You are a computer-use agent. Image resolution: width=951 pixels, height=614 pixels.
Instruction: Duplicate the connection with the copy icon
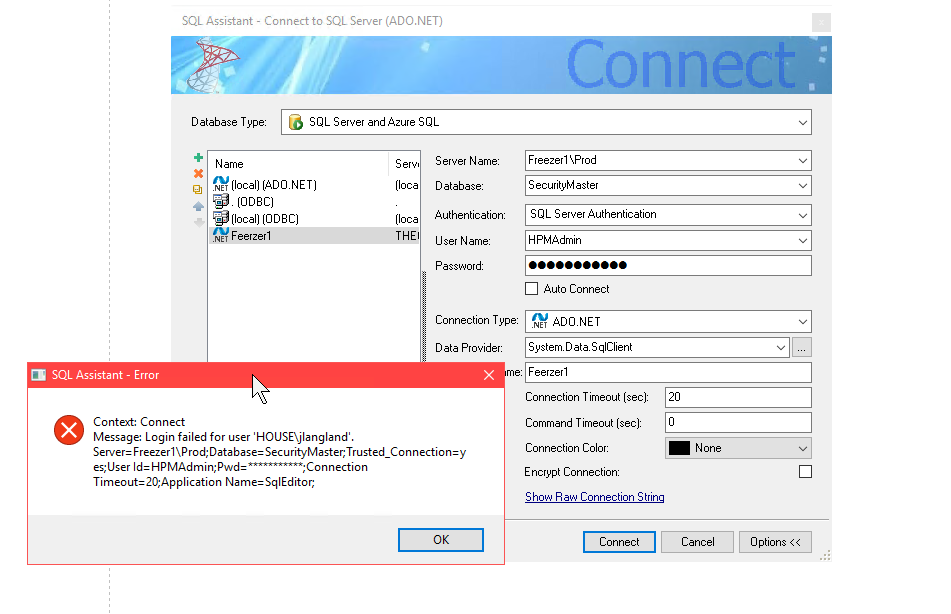pos(198,189)
